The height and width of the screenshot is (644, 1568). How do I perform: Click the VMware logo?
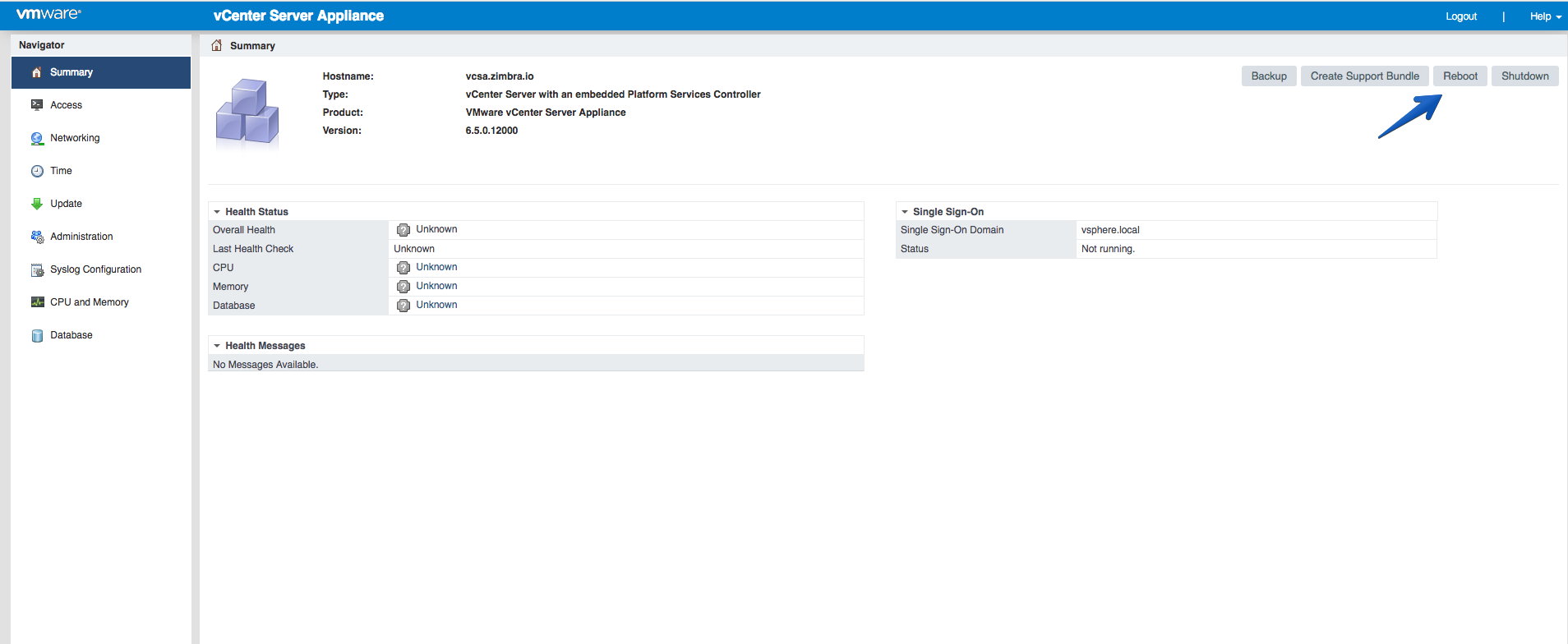[x=48, y=14]
